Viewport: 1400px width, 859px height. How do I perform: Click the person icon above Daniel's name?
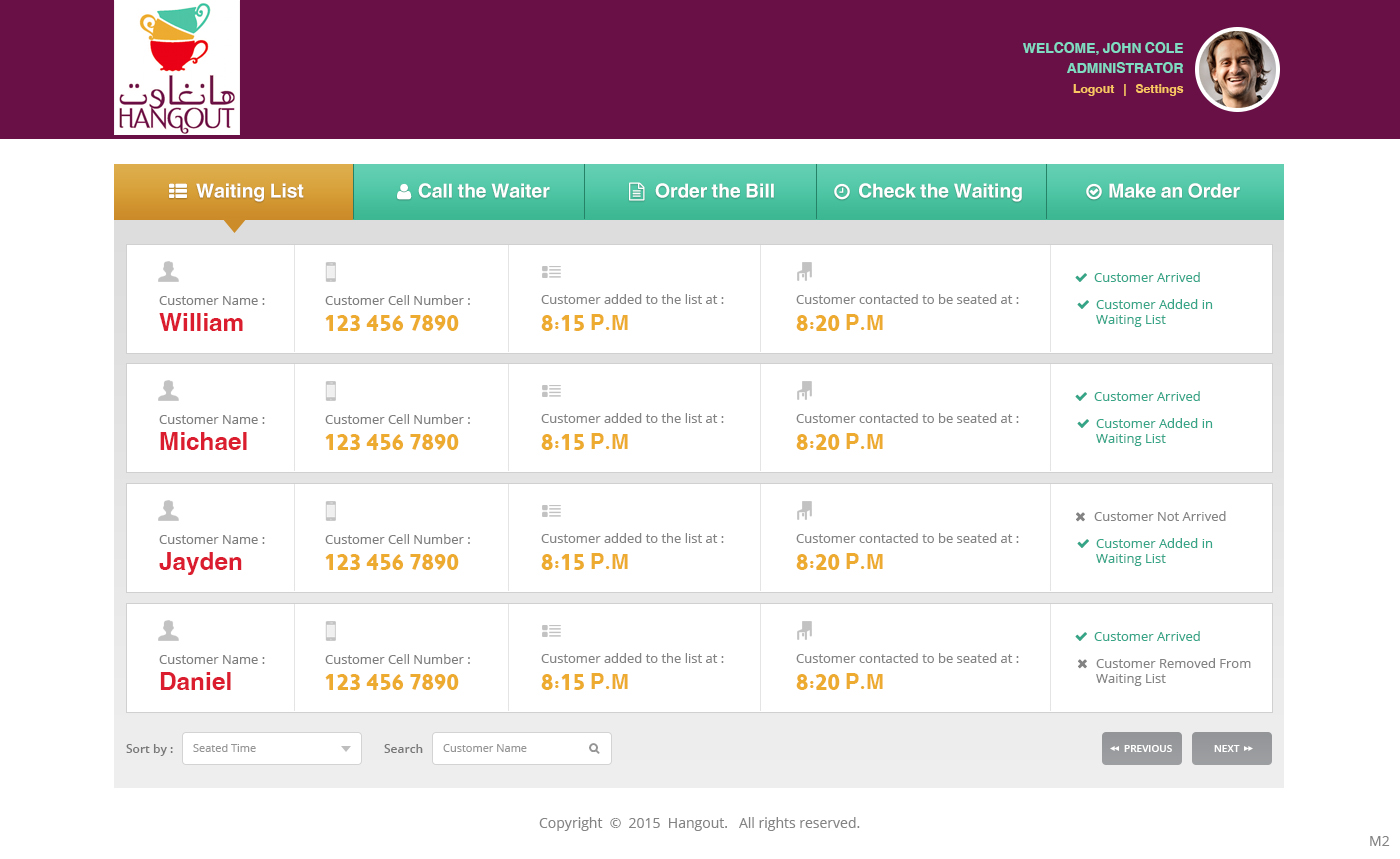[x=168, y=630]
